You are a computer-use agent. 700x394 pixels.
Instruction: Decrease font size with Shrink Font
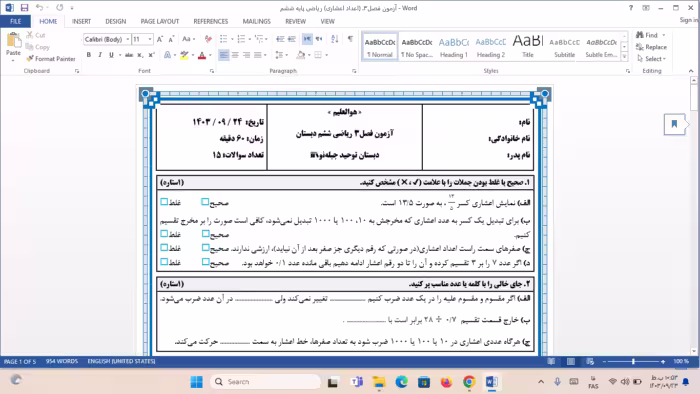click(x=171, y=39)
